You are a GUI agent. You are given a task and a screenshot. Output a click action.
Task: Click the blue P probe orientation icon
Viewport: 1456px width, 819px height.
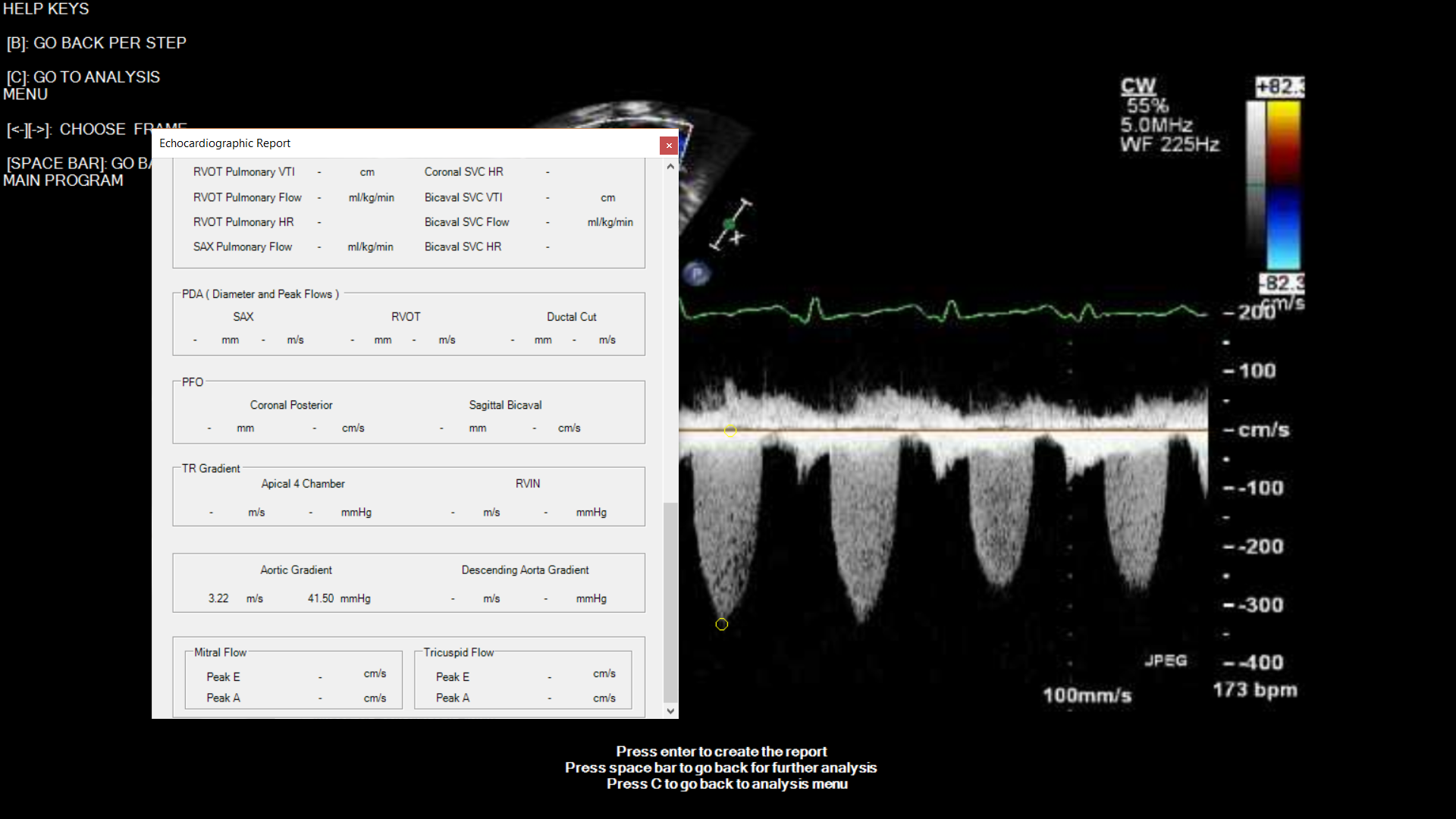(696, 274)
